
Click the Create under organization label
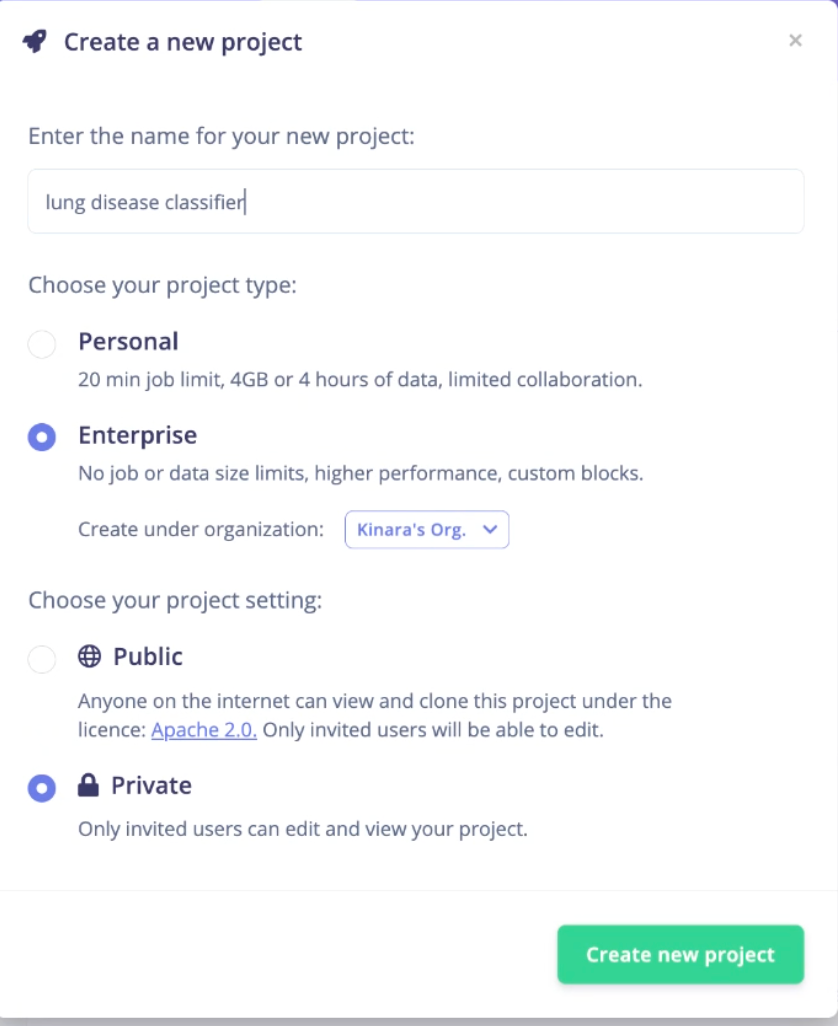point(201,529)
